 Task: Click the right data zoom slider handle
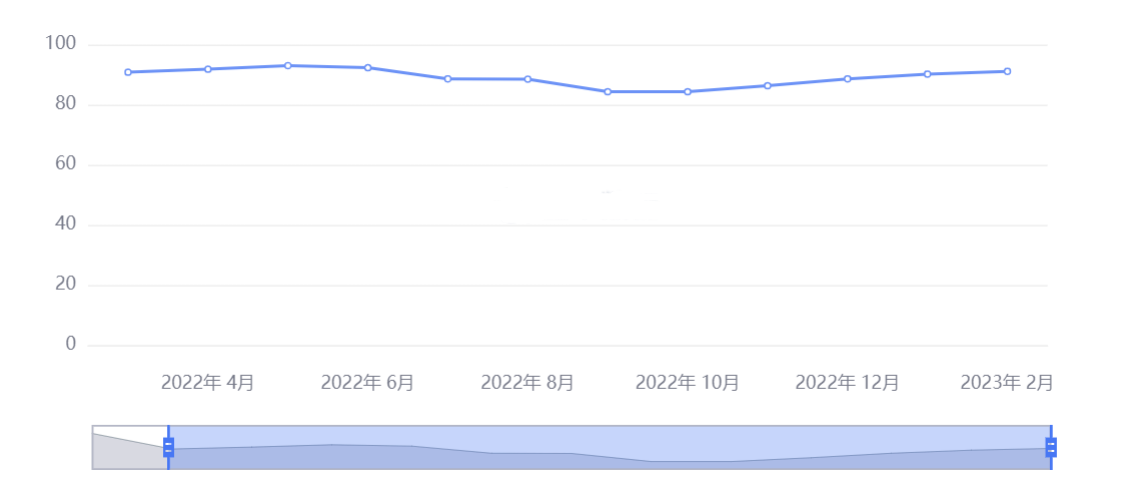(x=1051, y=447)
